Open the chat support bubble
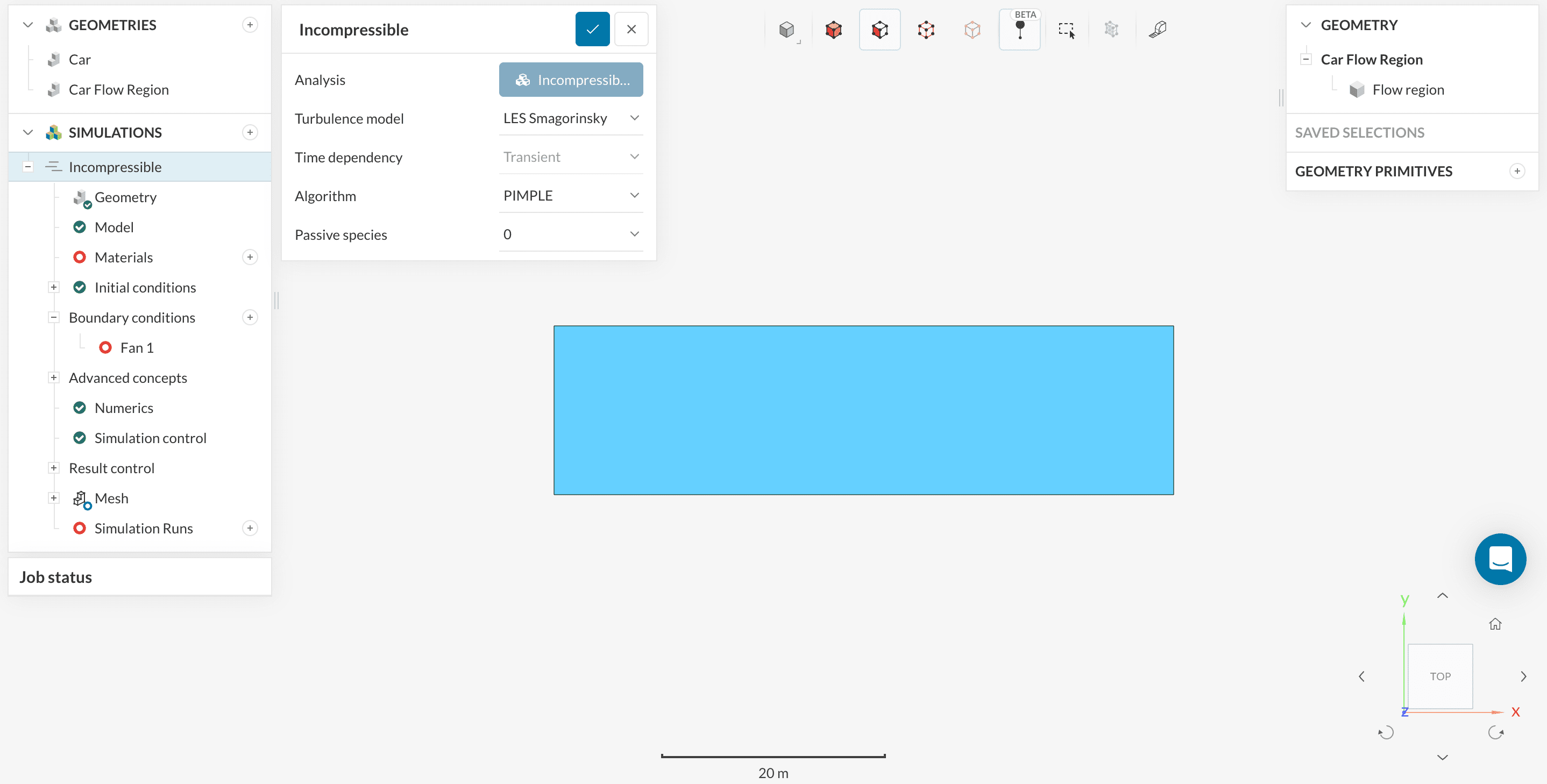1547x784 pixels. 1500,559
